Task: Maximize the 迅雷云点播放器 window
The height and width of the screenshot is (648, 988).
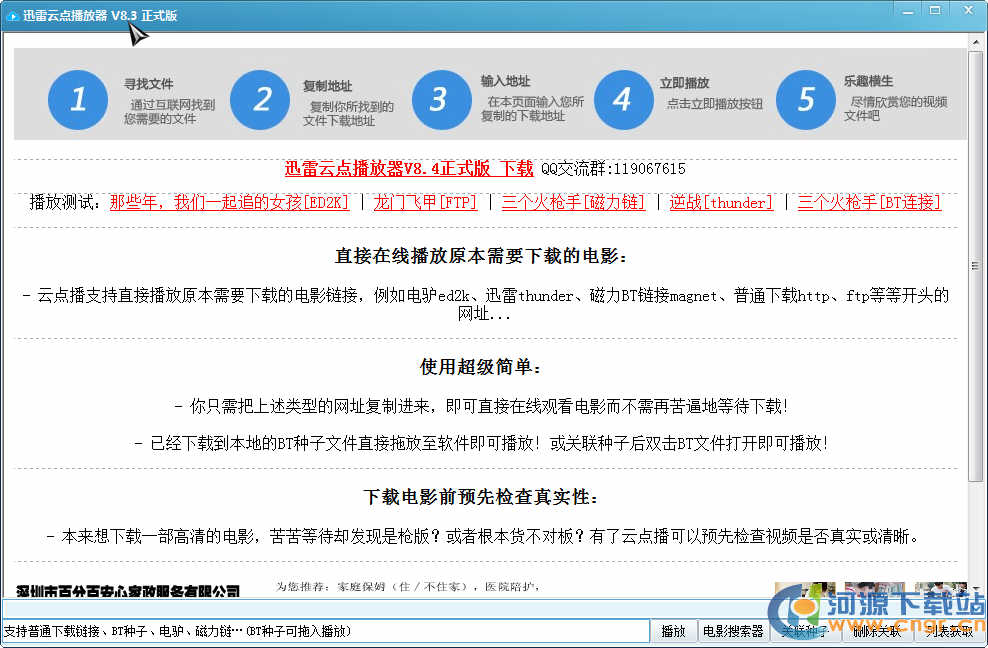Action: (x=935, y=11)
